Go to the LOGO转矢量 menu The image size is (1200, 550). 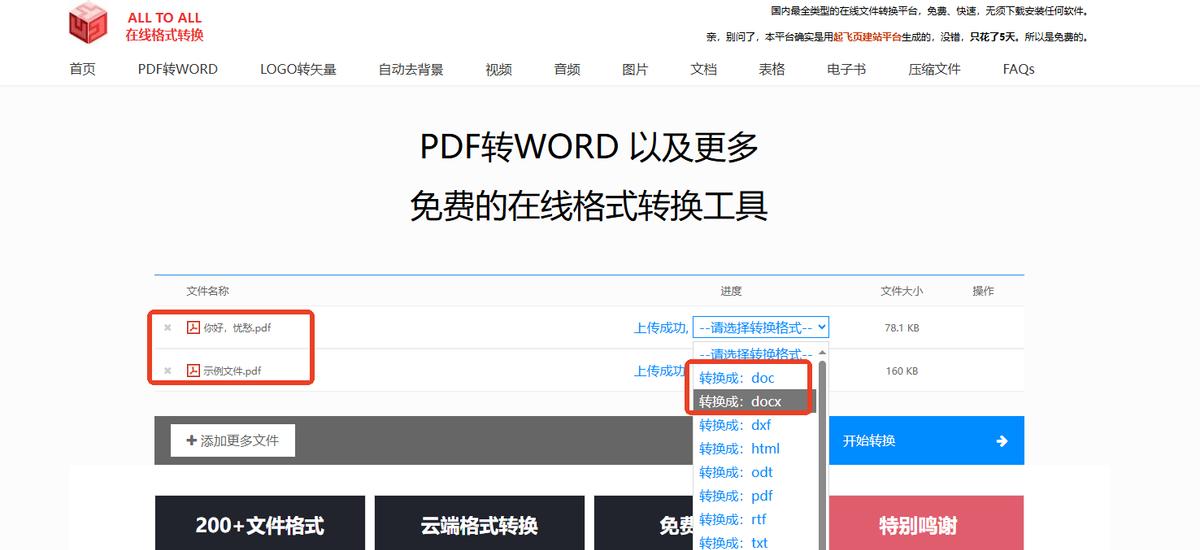pos(298,70)
